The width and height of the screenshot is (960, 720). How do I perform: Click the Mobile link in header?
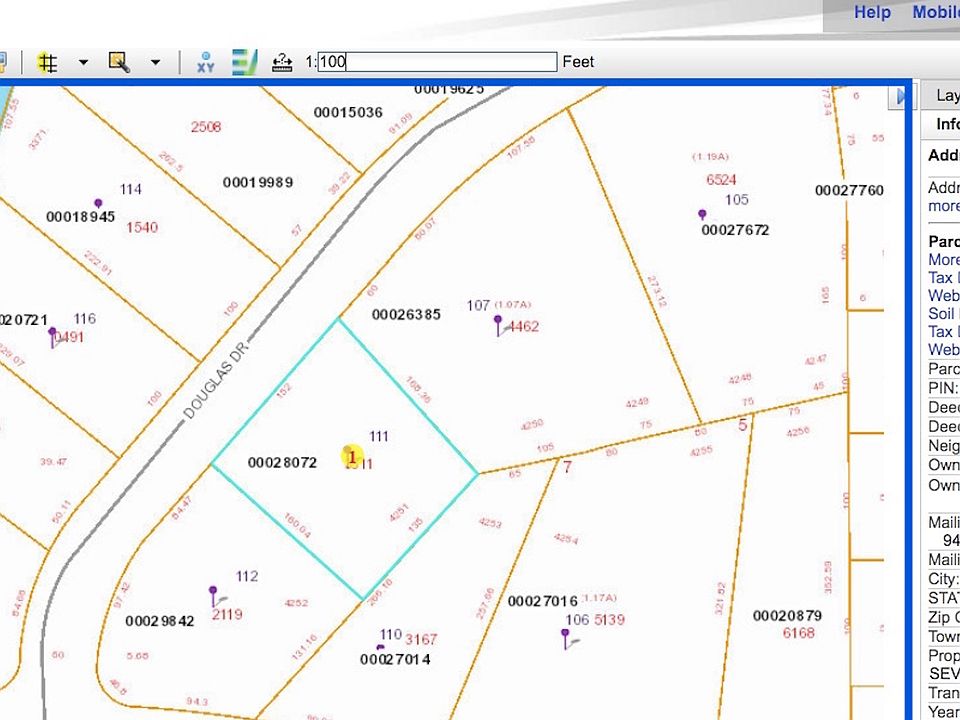point(935,12)
